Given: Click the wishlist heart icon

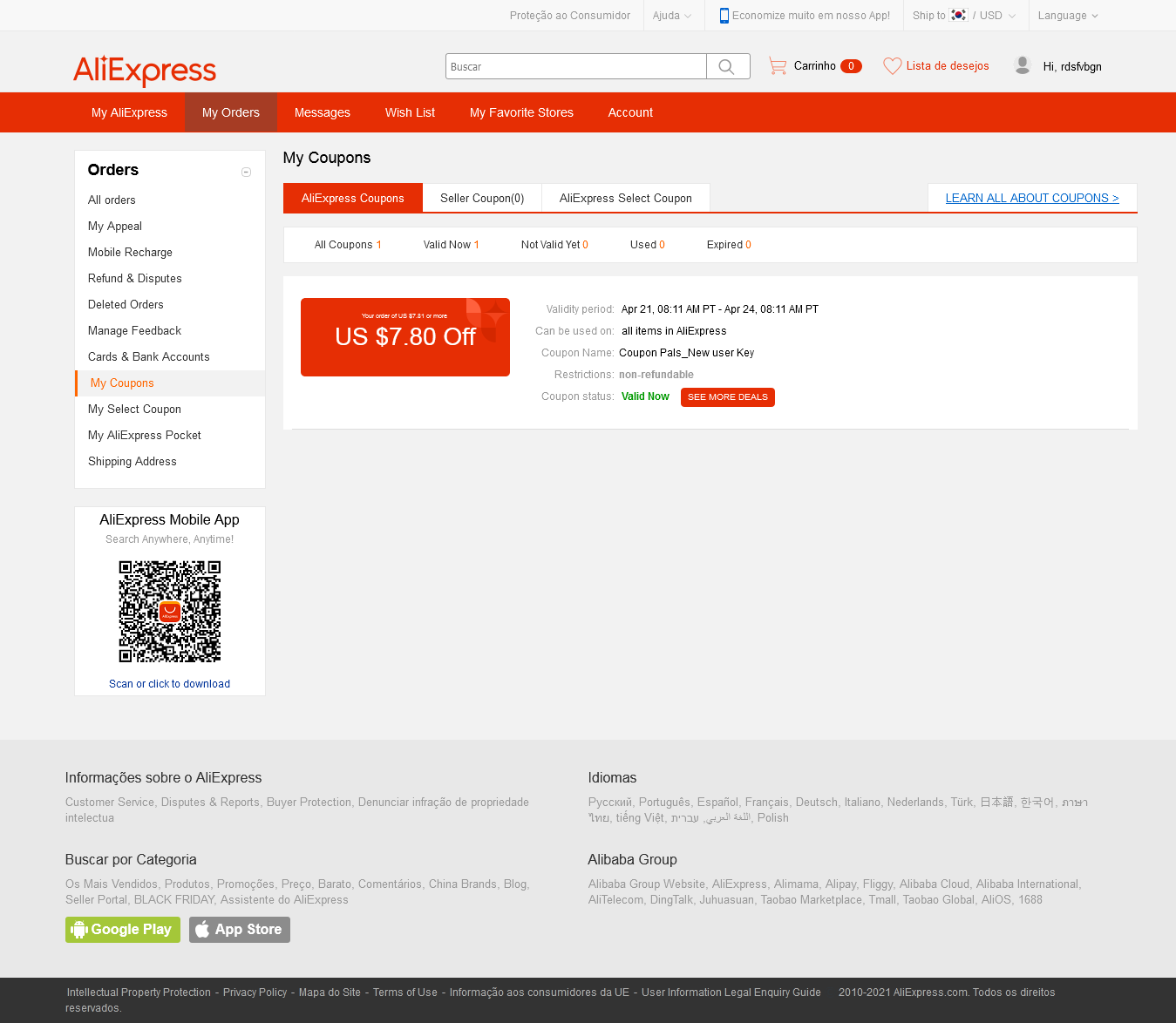Looking at the screenshot, I should coord(892,66).
